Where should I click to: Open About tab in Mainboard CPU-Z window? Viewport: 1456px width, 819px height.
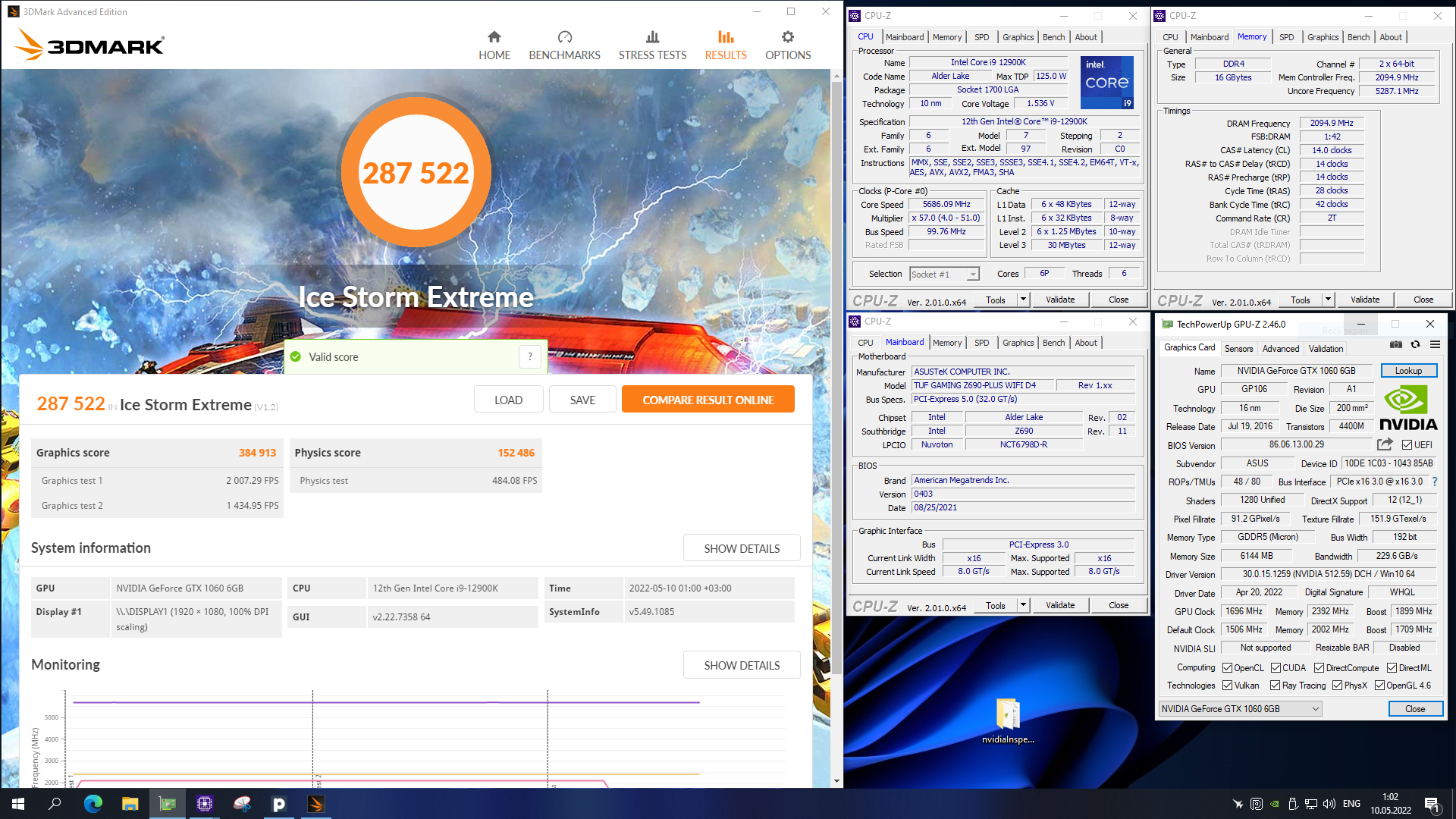tap(1086, 343)
